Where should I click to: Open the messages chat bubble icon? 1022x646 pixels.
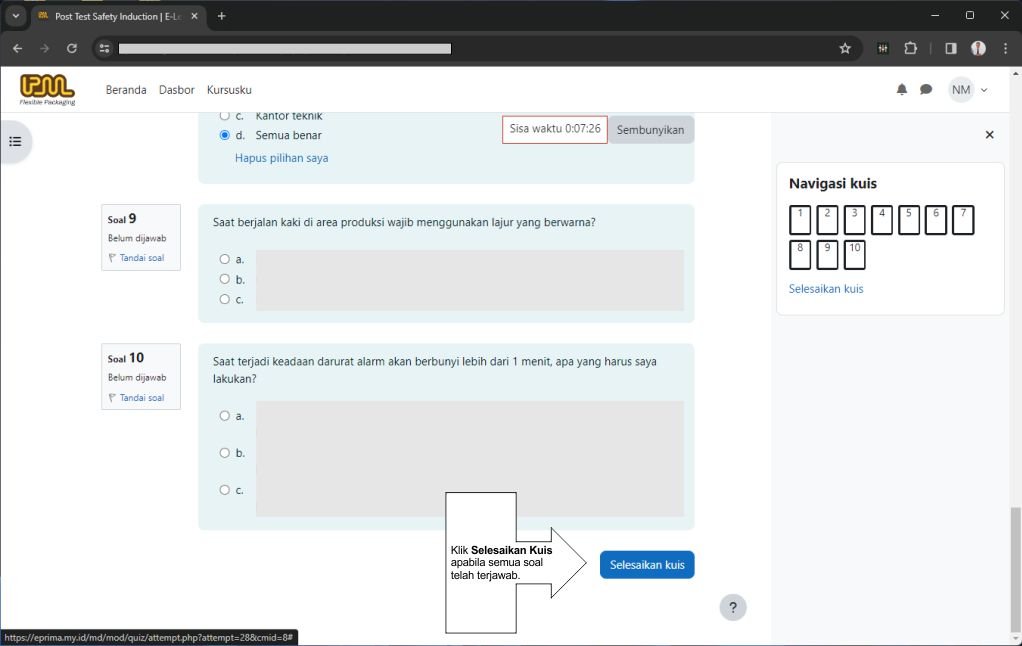[x=926, y=90]
